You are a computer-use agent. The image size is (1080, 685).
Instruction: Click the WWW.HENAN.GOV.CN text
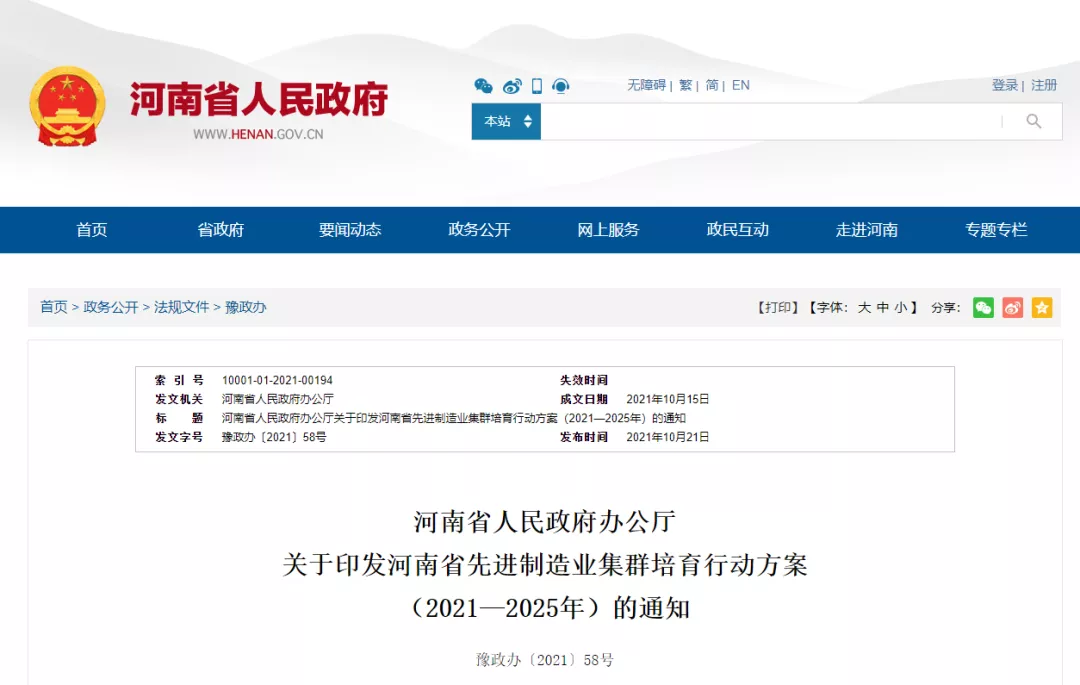click(x=258, y=134)
